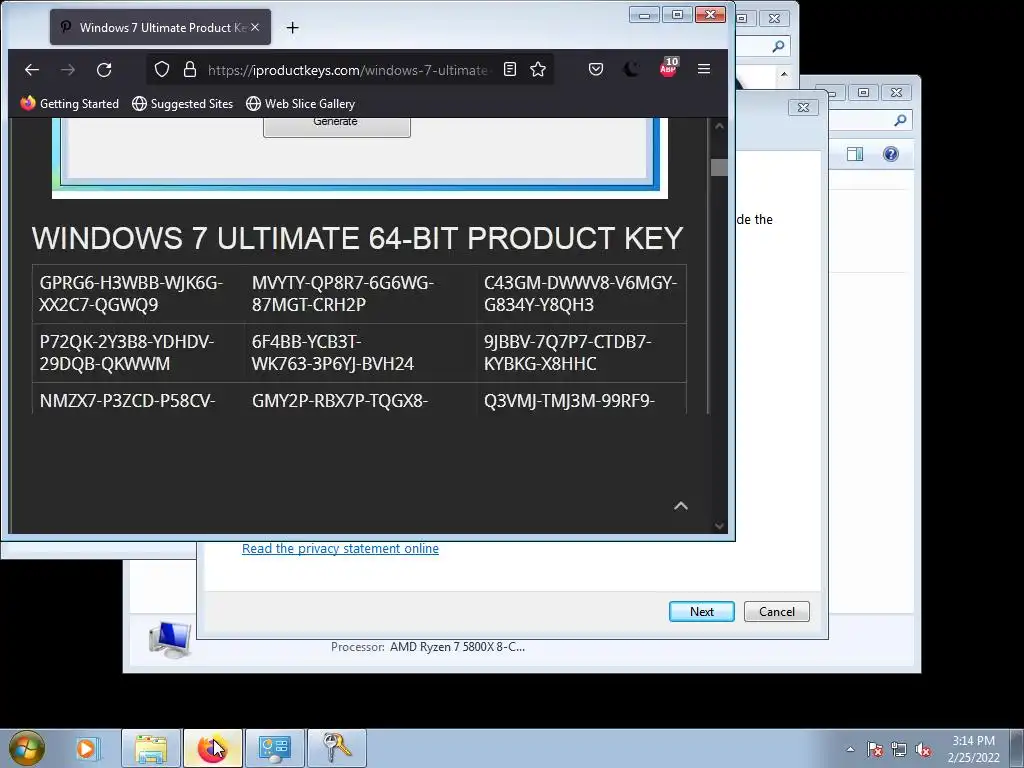Open Firefox hamburger application menu
1024x768 pixels.
click(703, 69)
